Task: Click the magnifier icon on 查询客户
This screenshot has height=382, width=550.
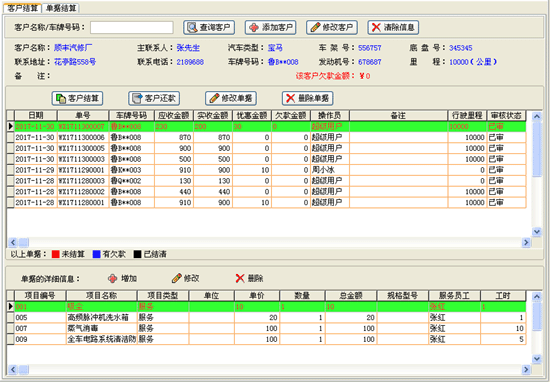Action: tap(192, 27)
